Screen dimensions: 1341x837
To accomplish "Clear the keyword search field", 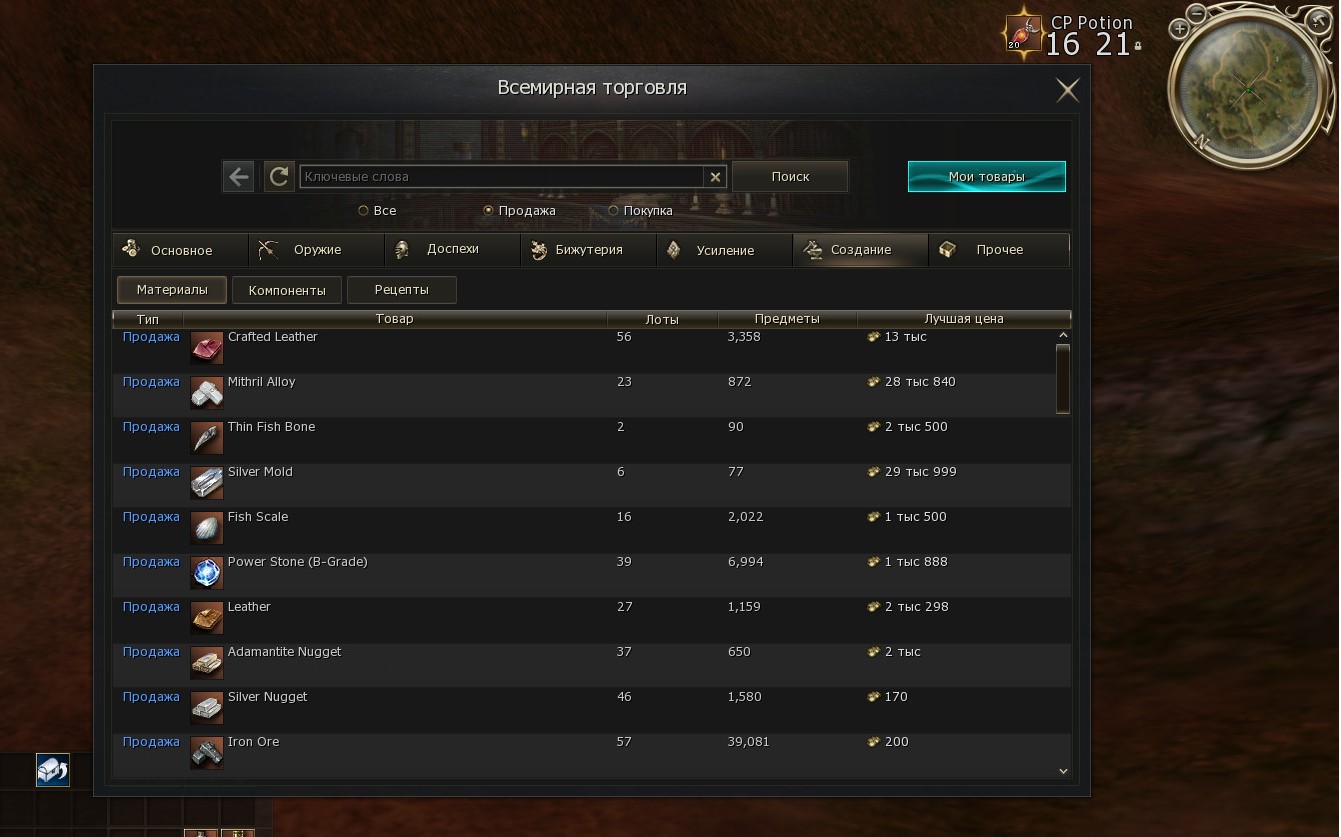I will [x=715, y=177].
